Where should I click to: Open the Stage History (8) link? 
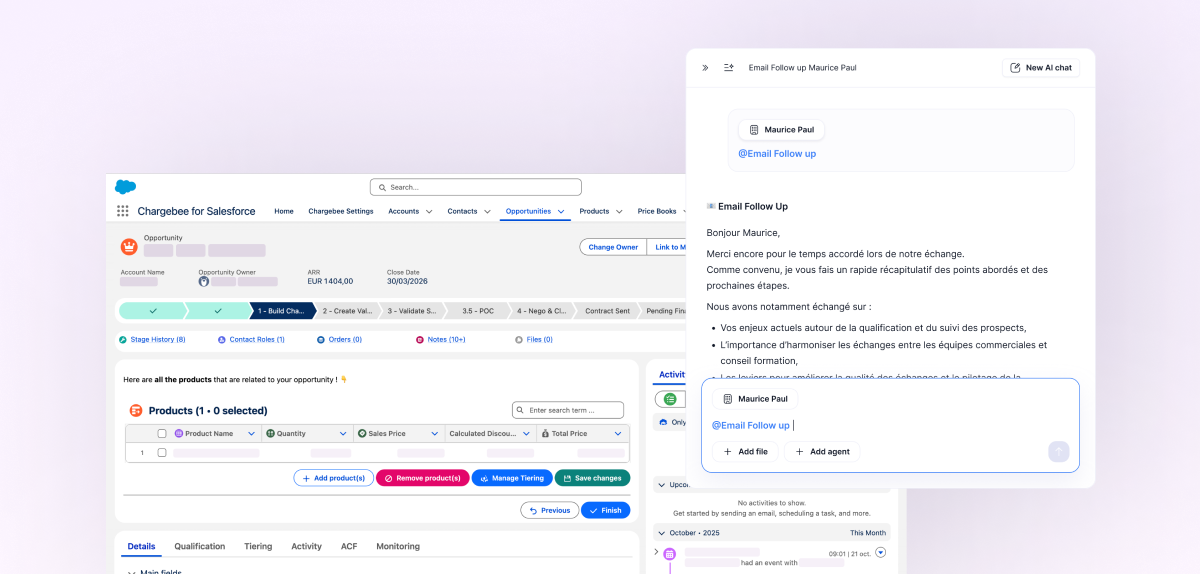click(158, 340)
